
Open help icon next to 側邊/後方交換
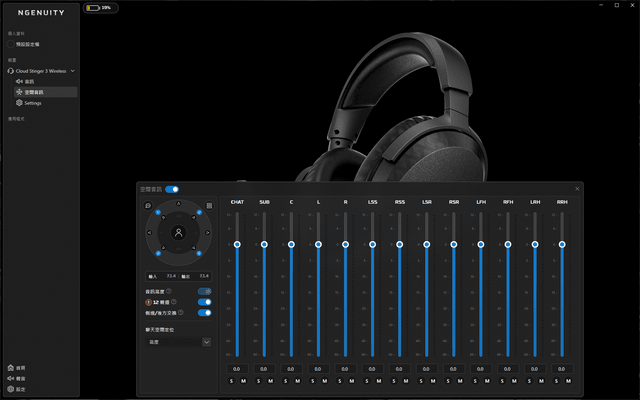click(180, 313)
